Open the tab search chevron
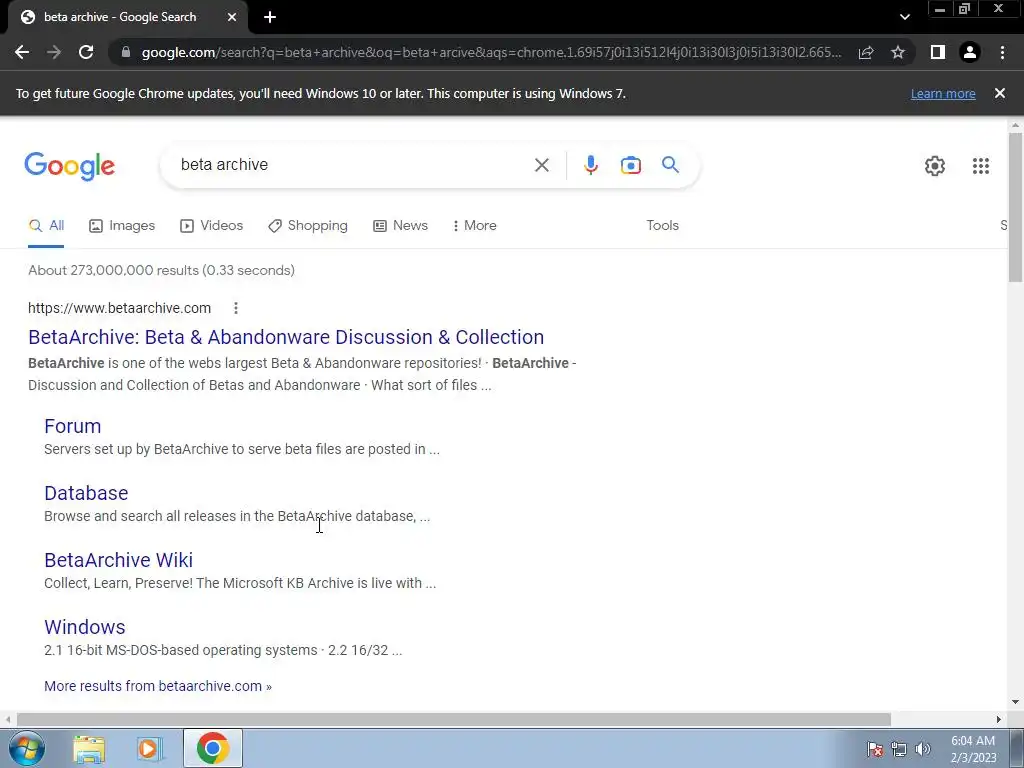 (904, 17)
